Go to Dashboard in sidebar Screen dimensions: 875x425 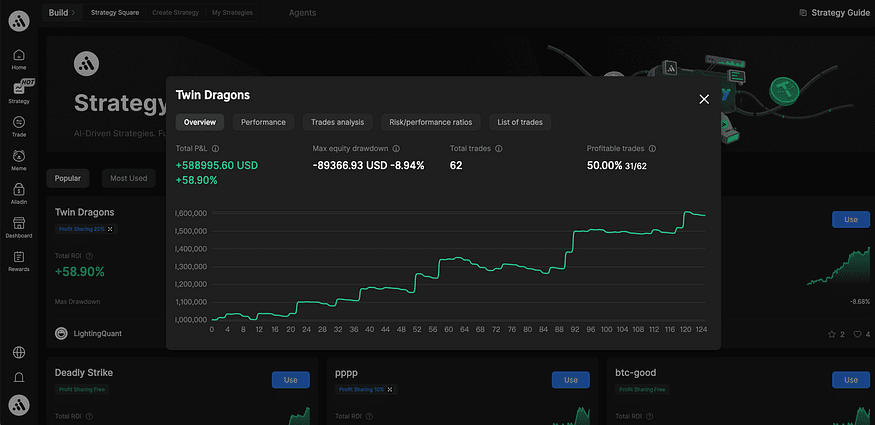tap(19, 224)
